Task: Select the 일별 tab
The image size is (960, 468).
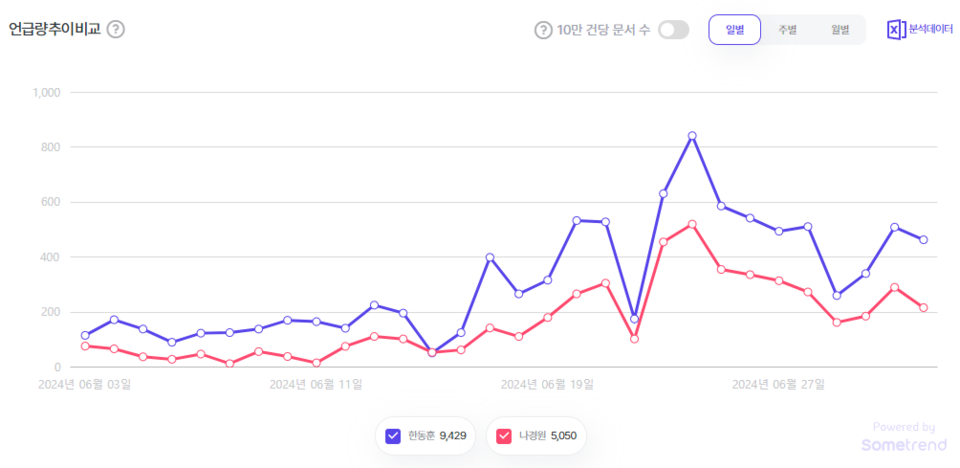Action: pos(735,29)
